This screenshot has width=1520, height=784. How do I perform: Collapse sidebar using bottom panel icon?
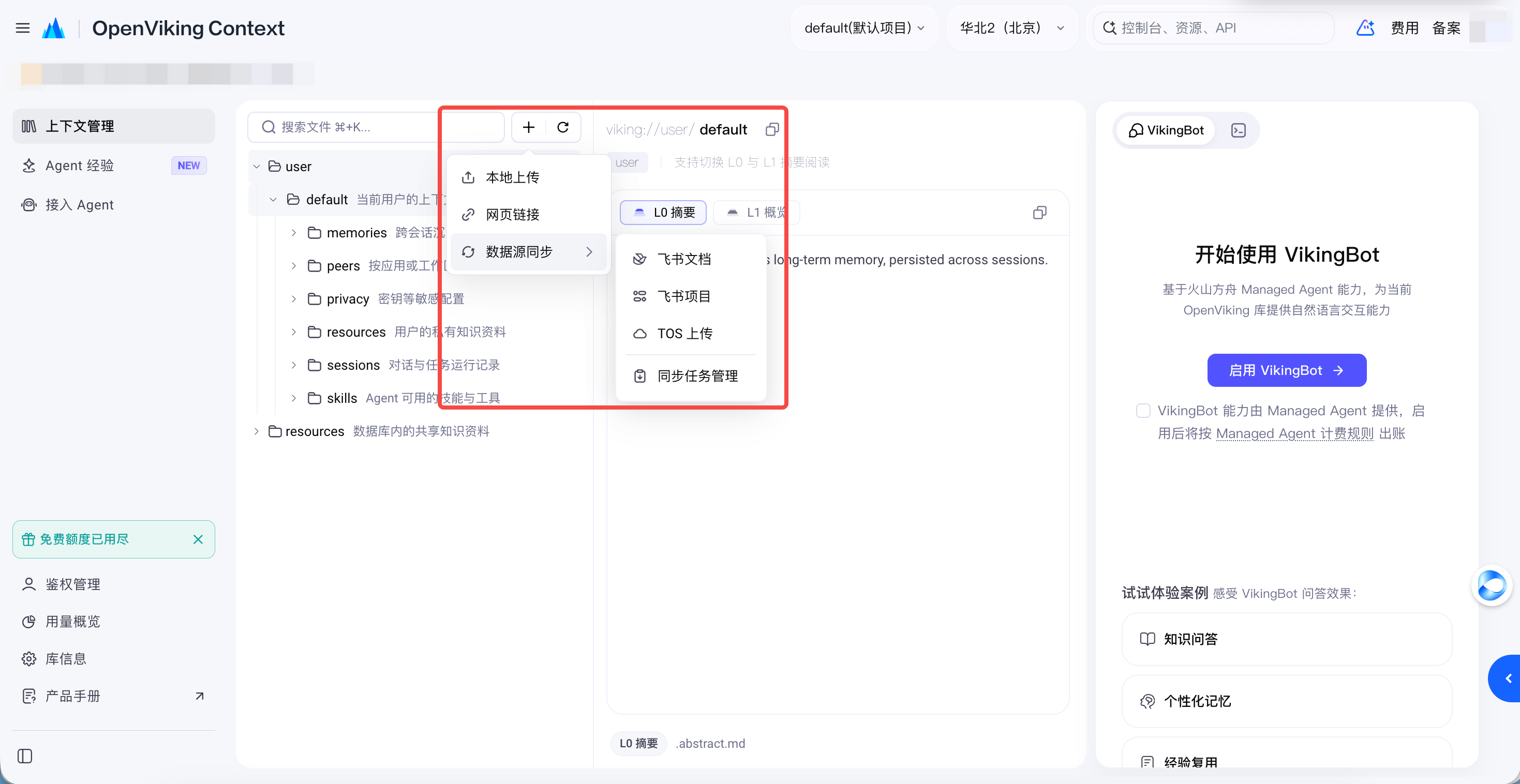coord(25,756)
